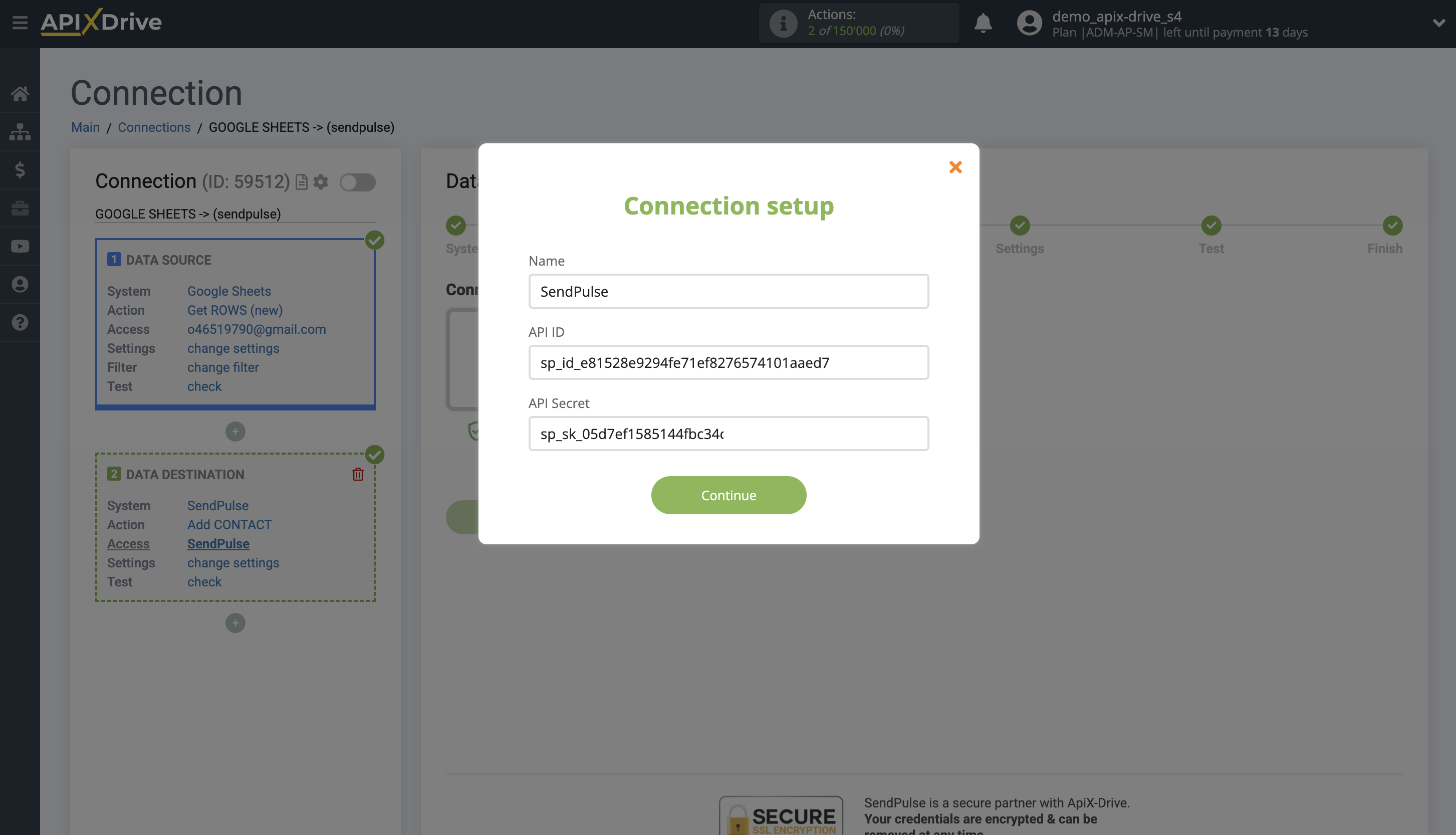Click the DATA DESTINATION heading
1456x835 pixels.
tap(185, 475)
